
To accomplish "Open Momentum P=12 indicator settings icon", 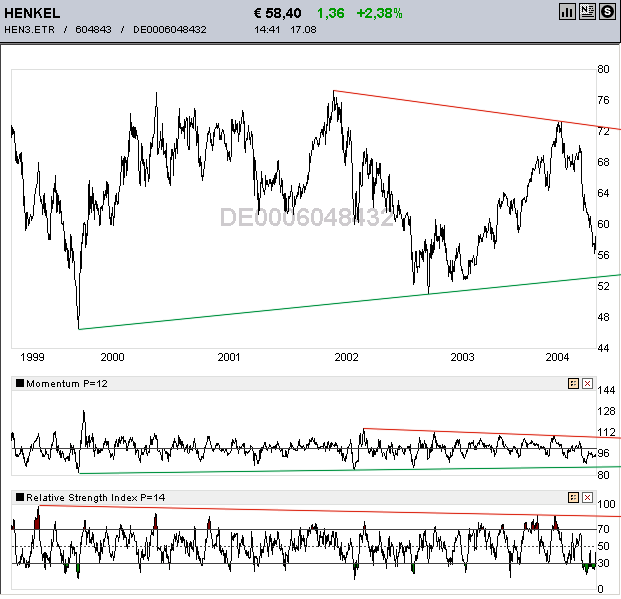I will click(x=573, y=383).
